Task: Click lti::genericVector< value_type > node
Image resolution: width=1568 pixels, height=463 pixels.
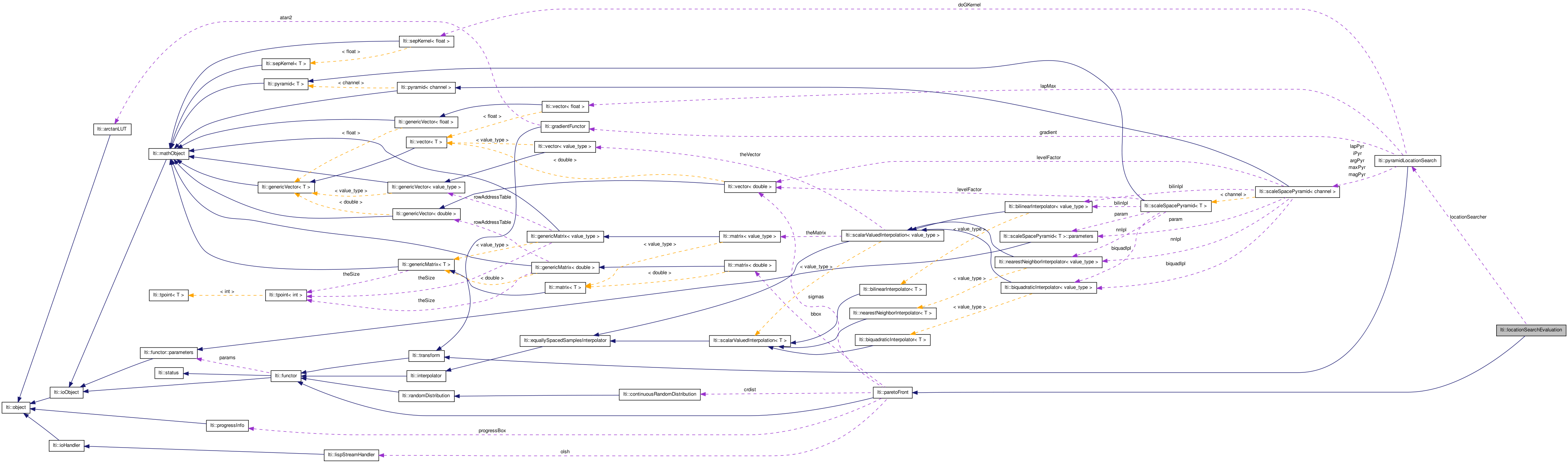Action: [x=425, y=187]
